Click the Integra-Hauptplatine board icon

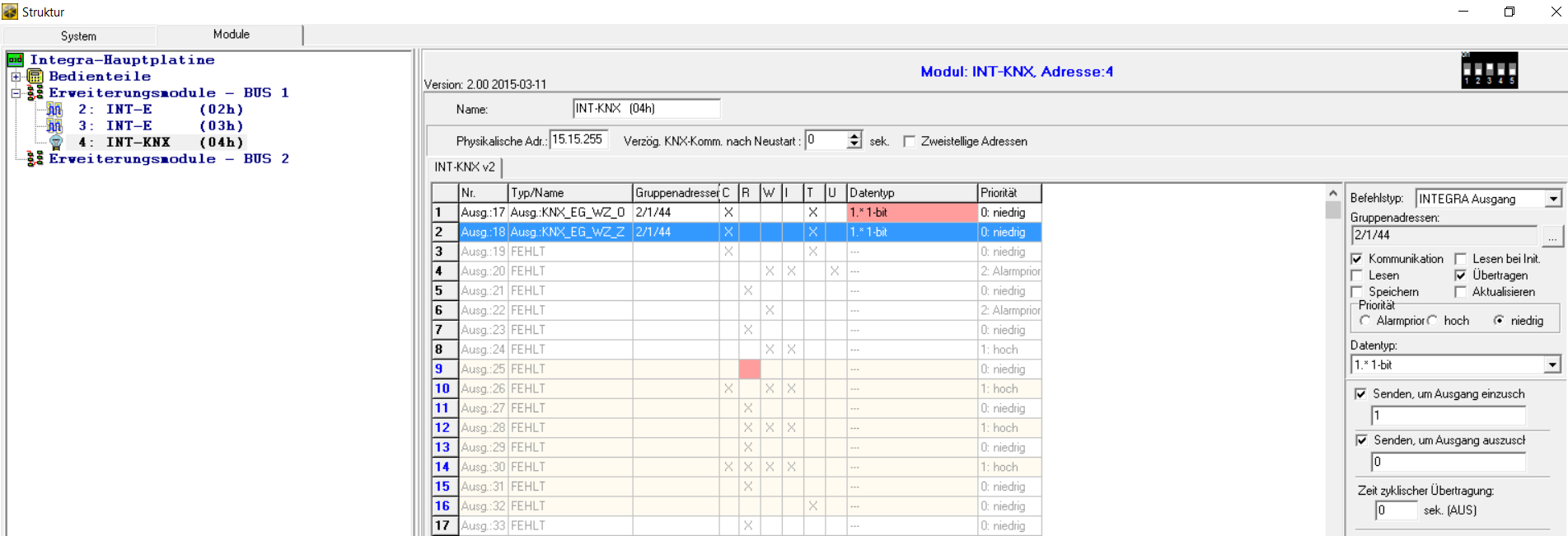(15, 59)
